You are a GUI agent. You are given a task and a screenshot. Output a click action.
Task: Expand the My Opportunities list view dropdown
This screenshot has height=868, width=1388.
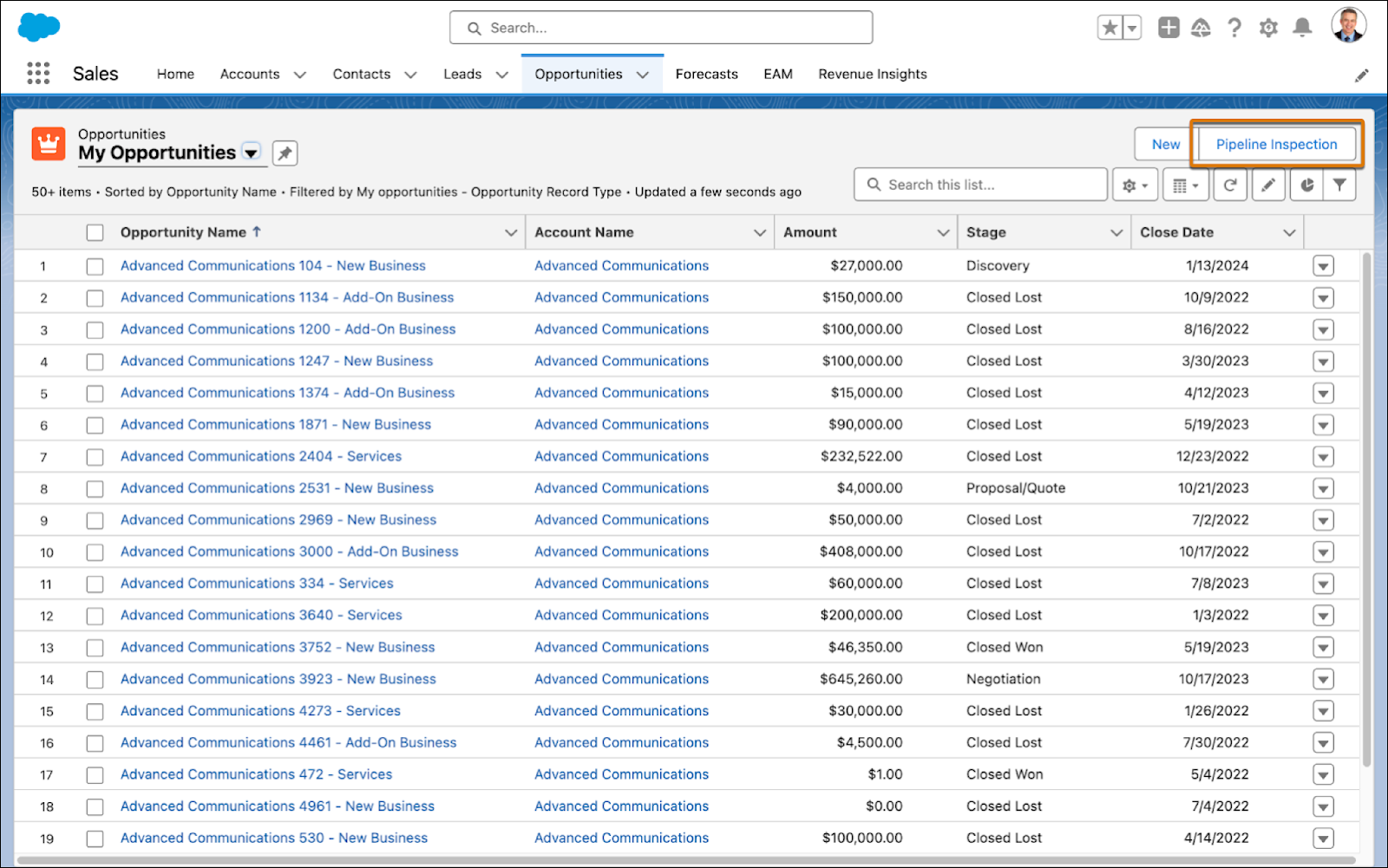coord(251,153)
